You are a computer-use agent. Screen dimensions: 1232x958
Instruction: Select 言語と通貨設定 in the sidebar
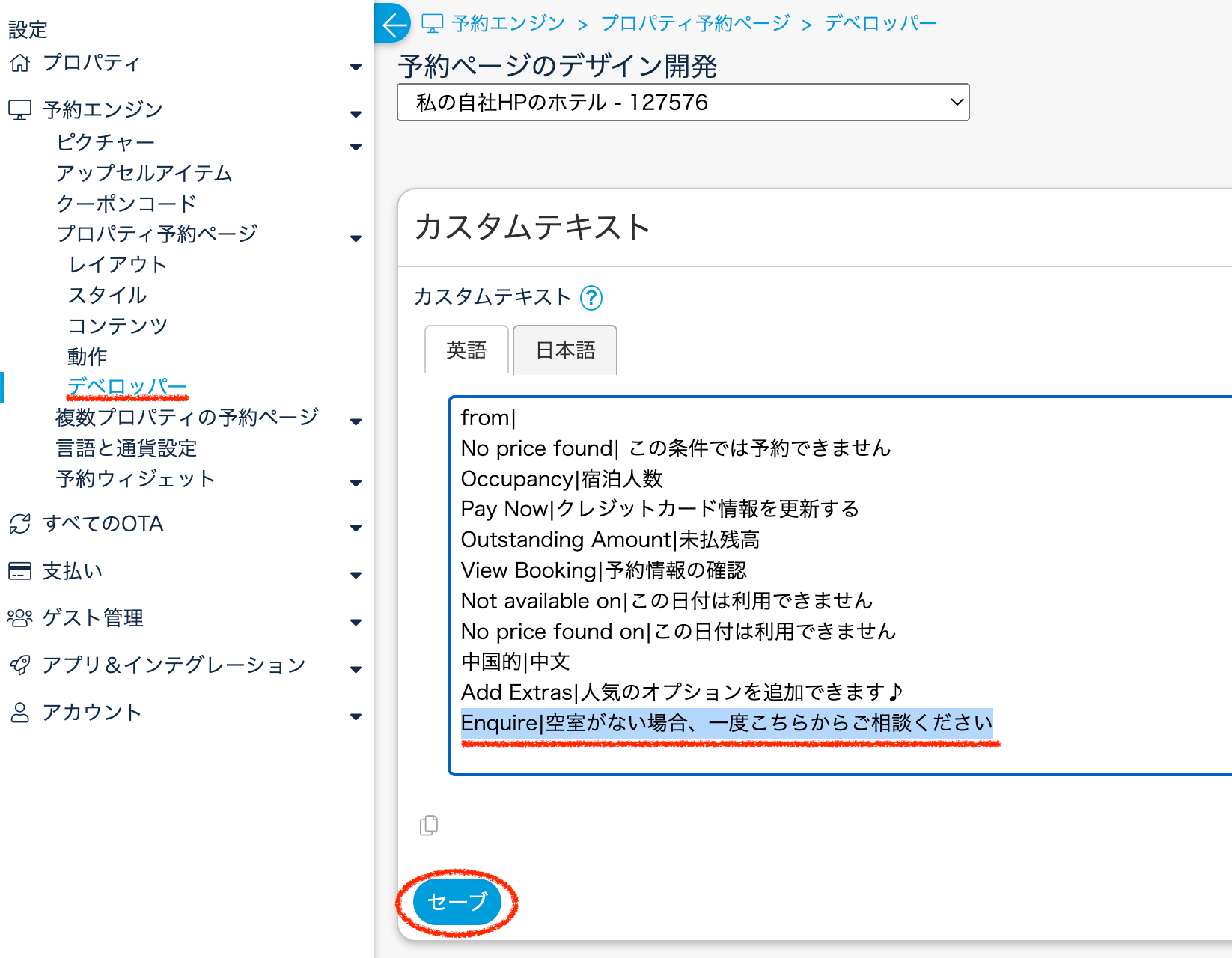[x=126, y=448]
